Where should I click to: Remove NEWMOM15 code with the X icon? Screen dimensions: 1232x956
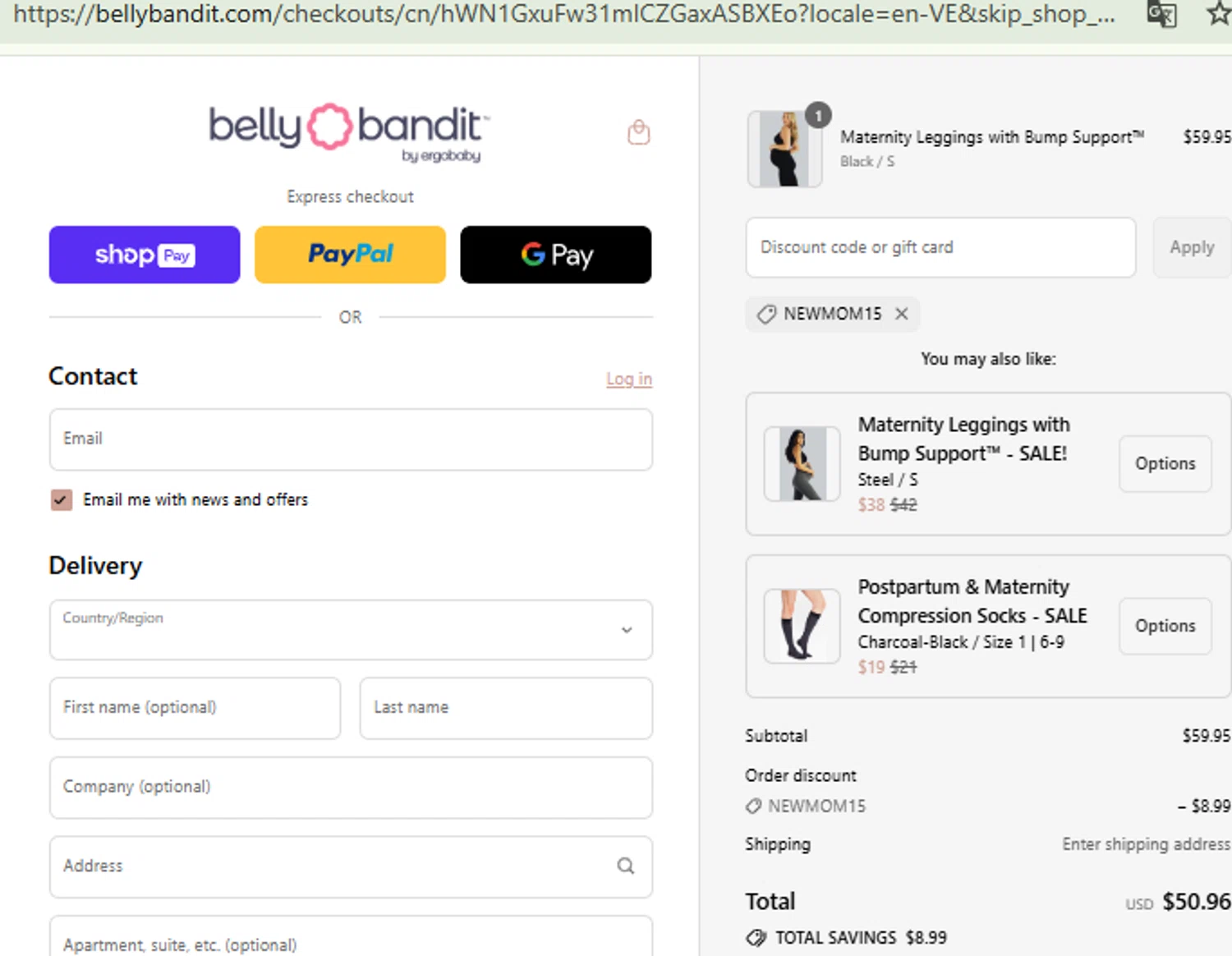point(901,314)
